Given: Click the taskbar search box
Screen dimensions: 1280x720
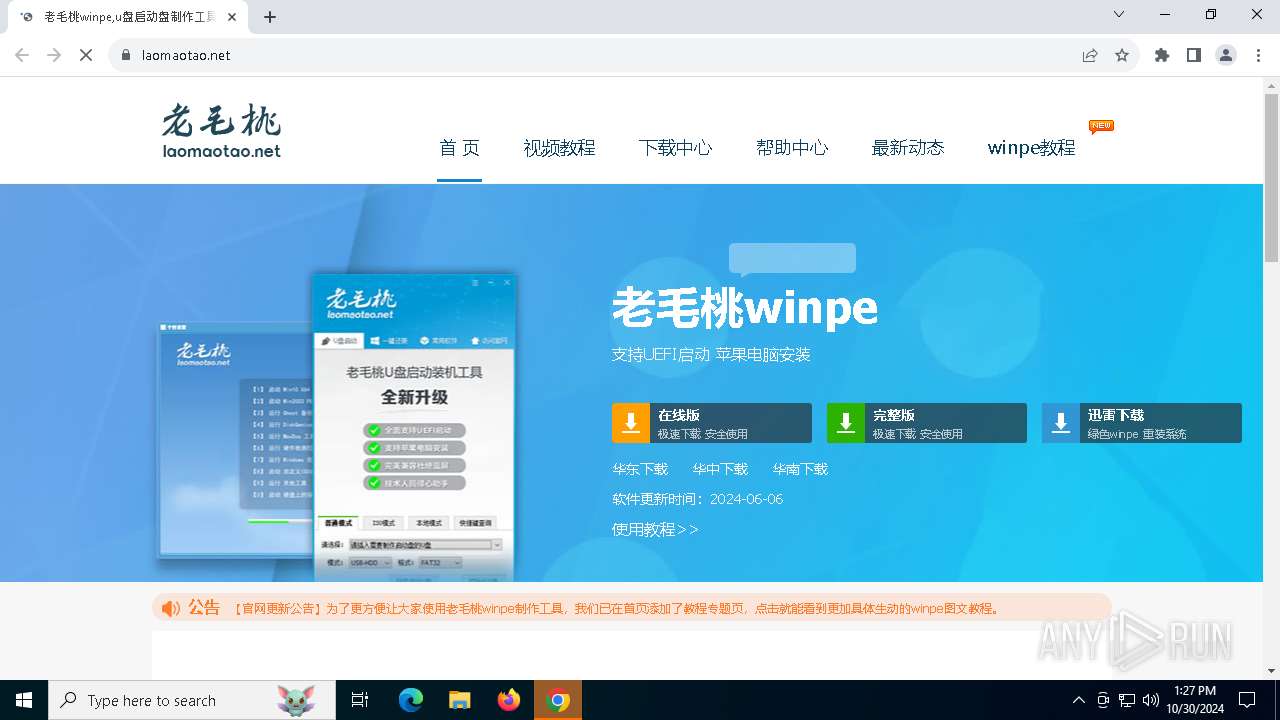Looking at the screenshot, I should [x=192, y=700].
